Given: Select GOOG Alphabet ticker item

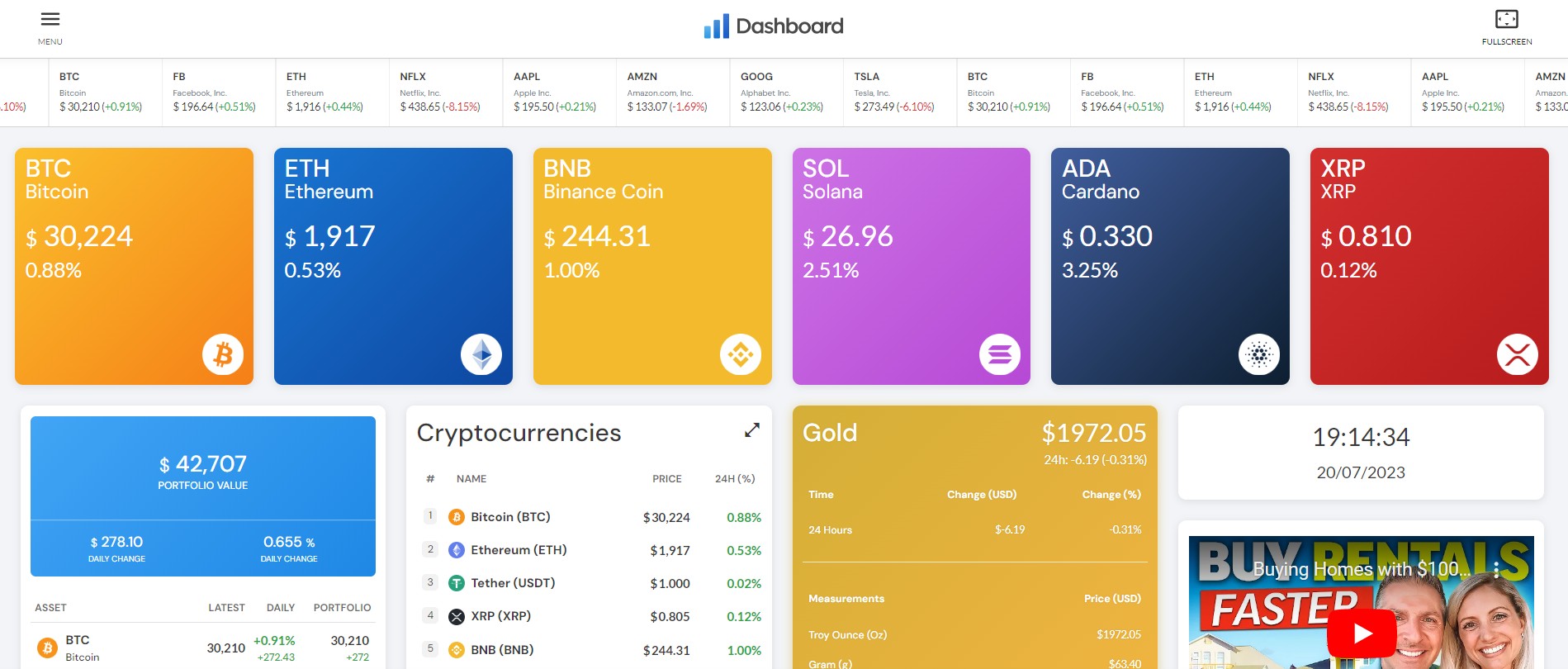Looking at the screenshot, I should click(787, 93).
